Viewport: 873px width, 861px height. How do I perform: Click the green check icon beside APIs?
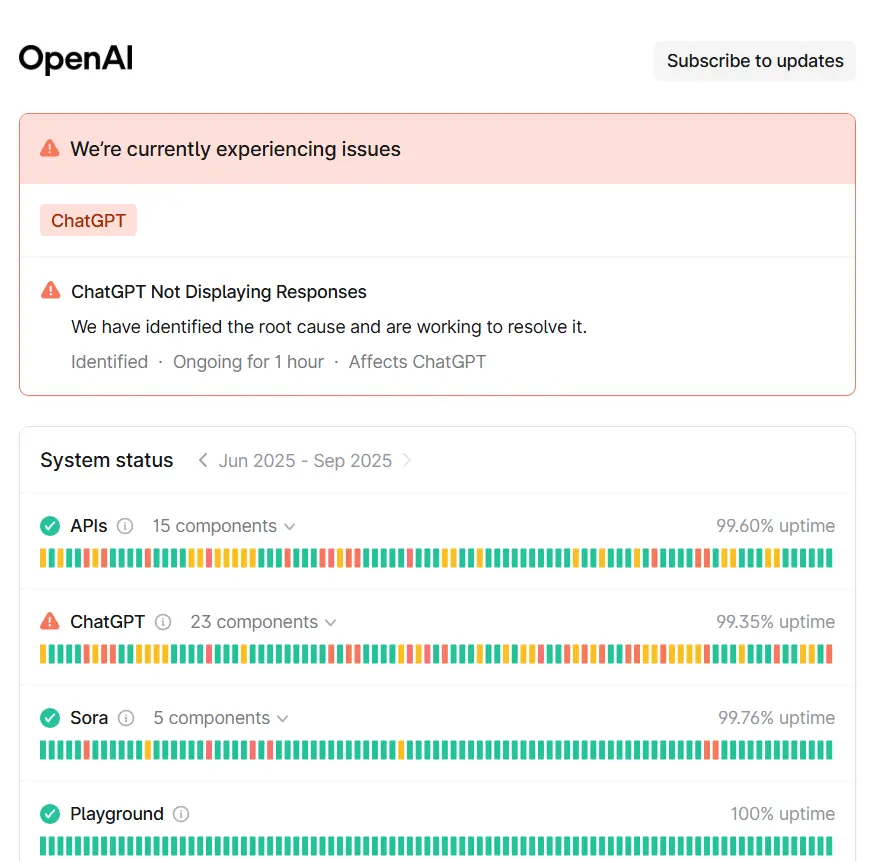[x=50, y=526]
